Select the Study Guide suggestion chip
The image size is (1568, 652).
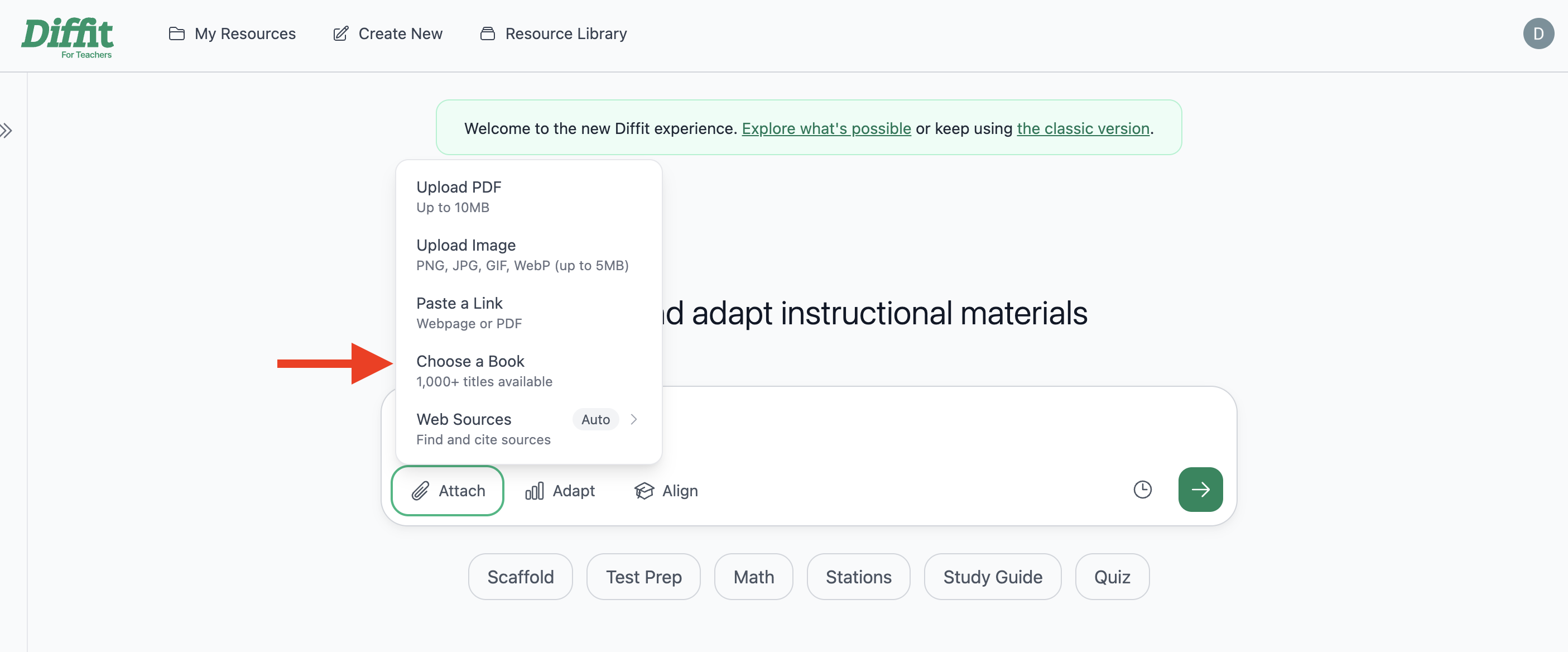pos(993,577)
